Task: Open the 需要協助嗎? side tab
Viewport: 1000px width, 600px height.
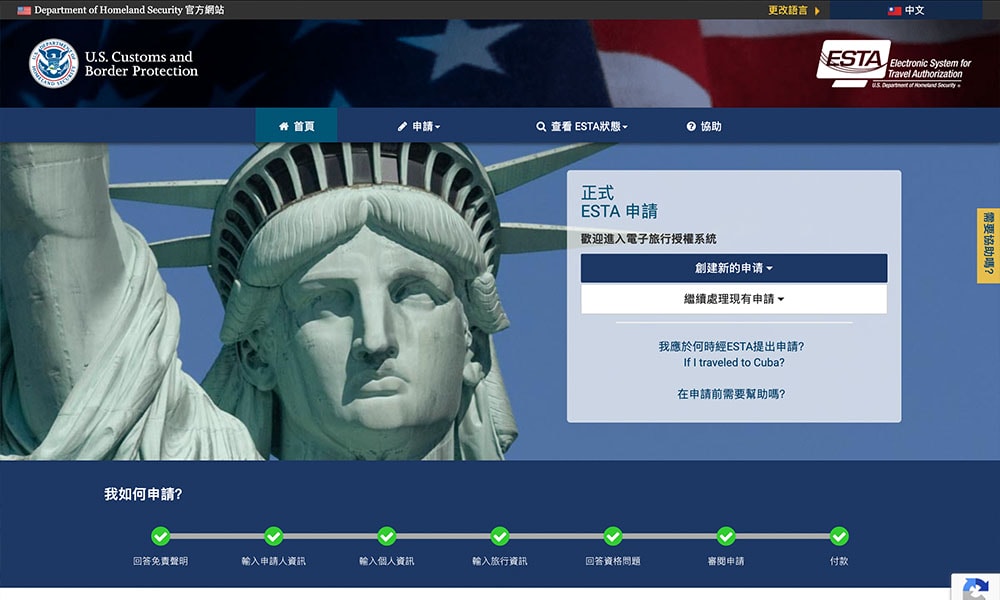Action: coord(989,245)
